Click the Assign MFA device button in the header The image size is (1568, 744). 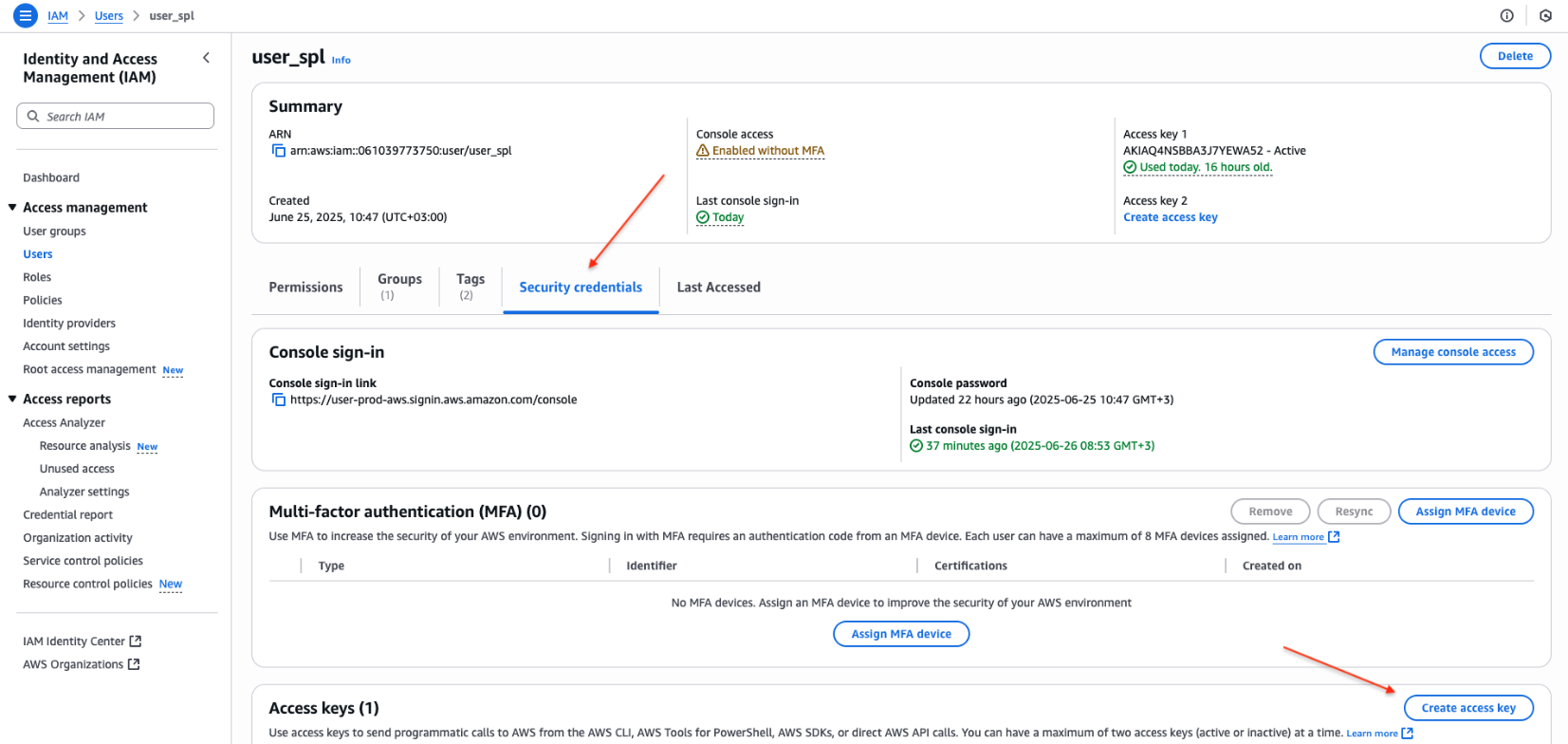pos(1465,512)
